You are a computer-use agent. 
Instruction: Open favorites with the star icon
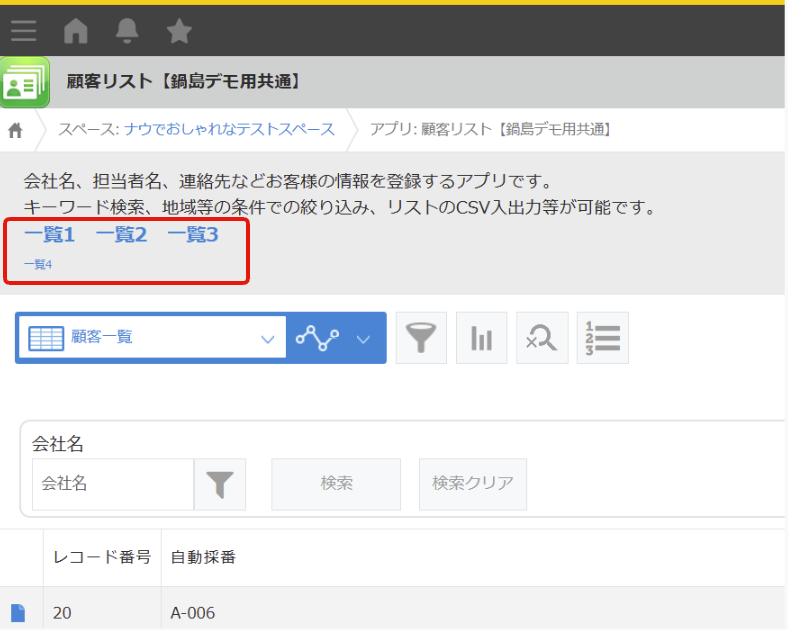coord(179,32)
